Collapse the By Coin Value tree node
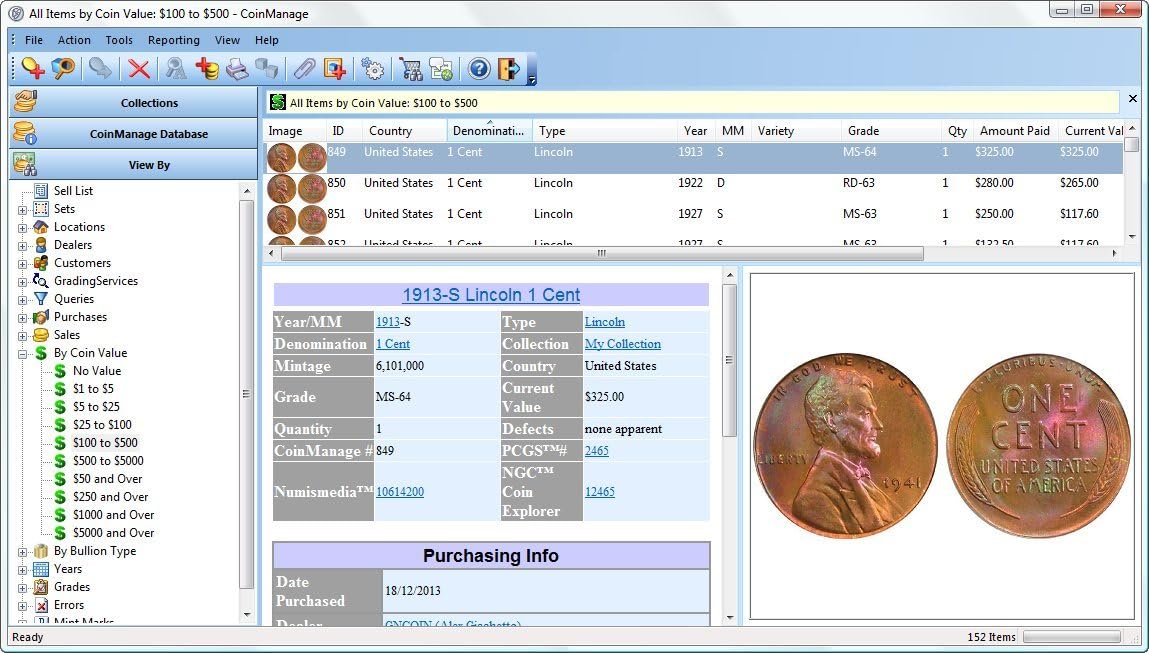Image resolution: width=1149 pixels, height=653 pixels. pyautogui.click(x=22, y=353)
